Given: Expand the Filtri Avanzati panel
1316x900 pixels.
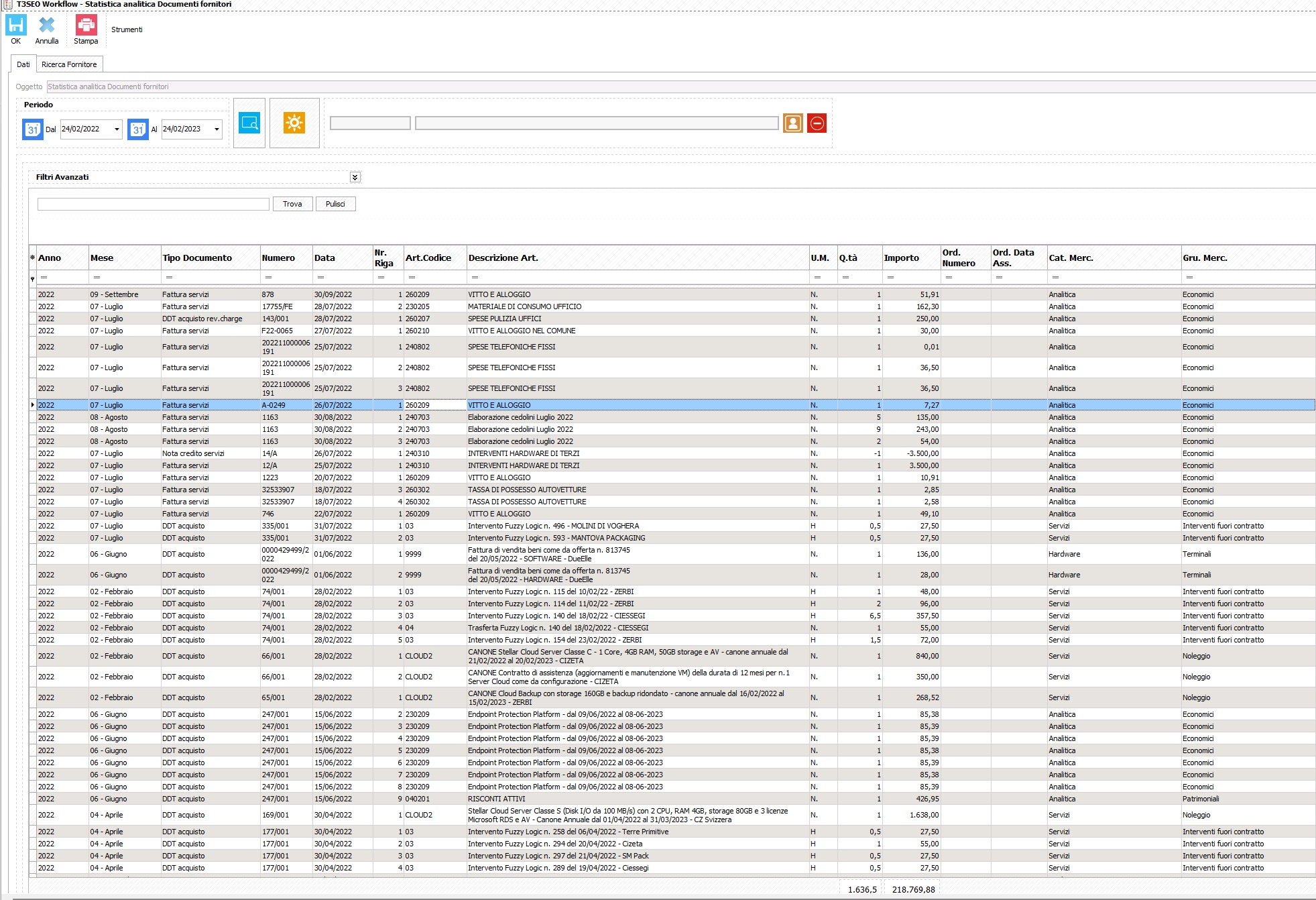Looking at the screenshot, I should pyautogui.click(x=355, y=177).
